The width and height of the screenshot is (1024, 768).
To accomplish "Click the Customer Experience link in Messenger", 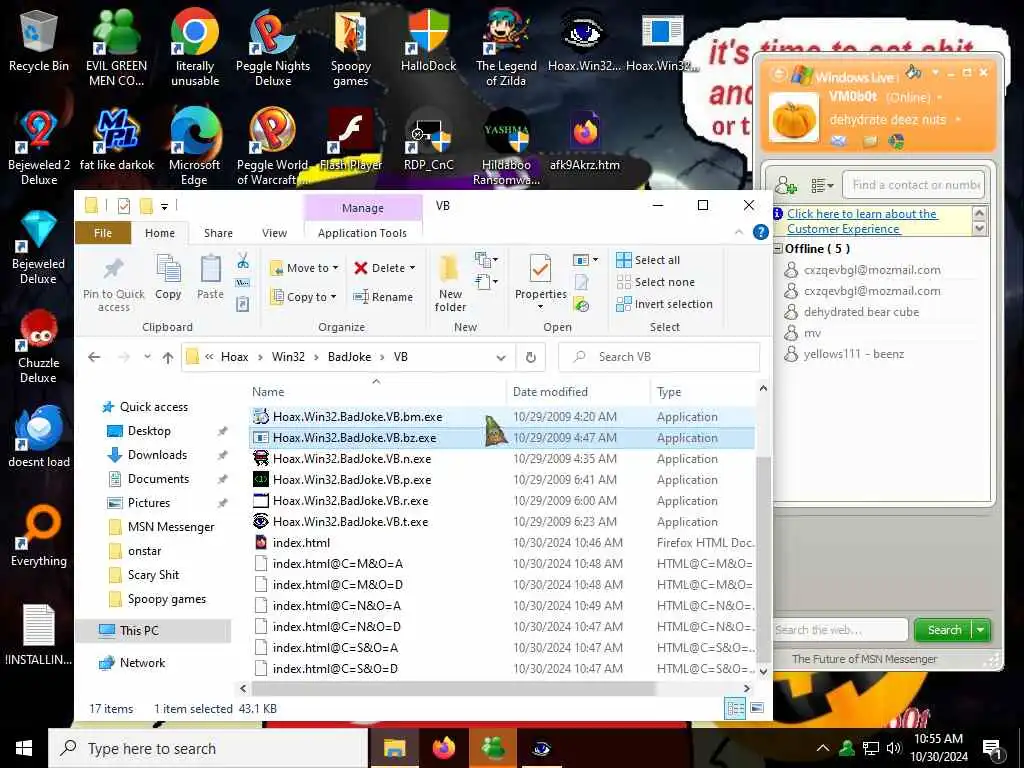I will [862, 221].
